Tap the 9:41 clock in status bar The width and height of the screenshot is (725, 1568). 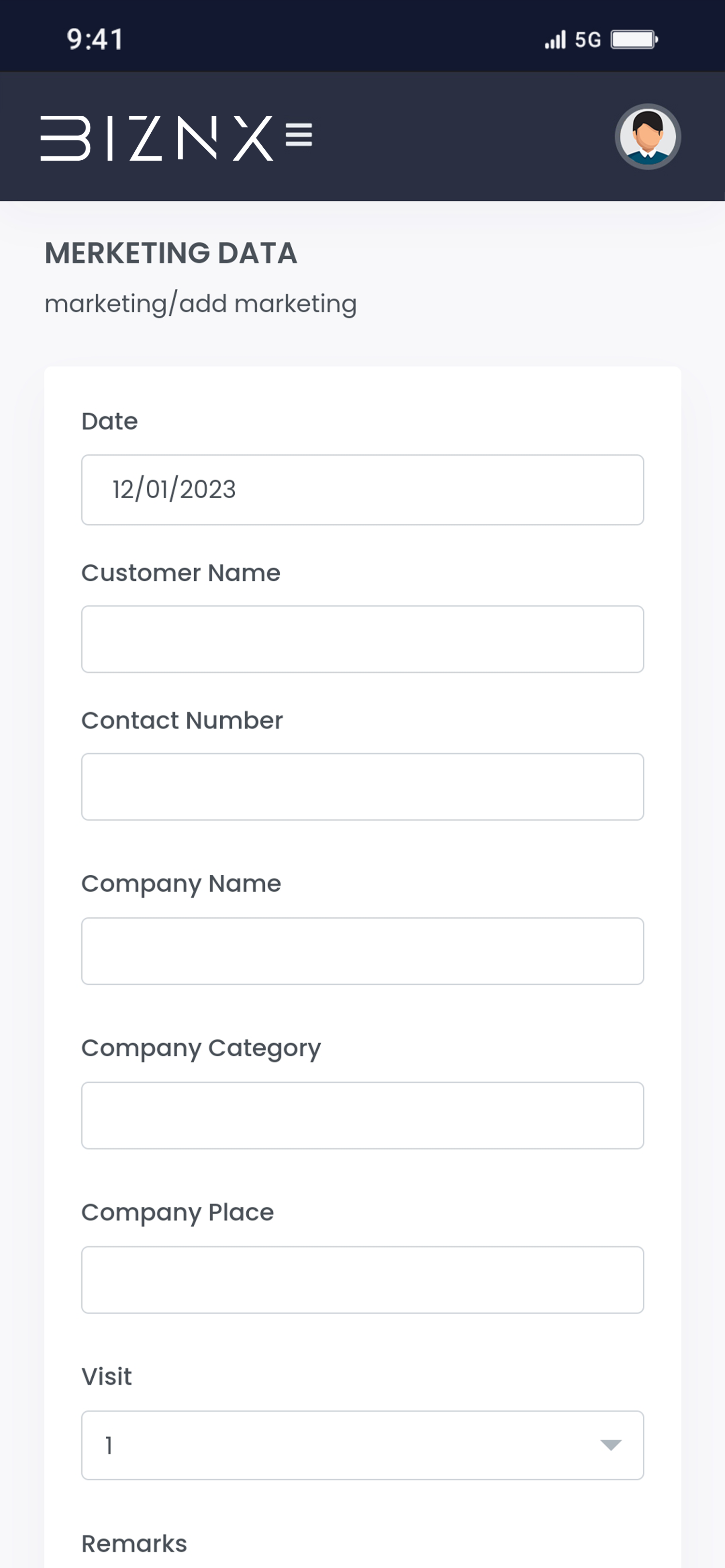[95, 40]
